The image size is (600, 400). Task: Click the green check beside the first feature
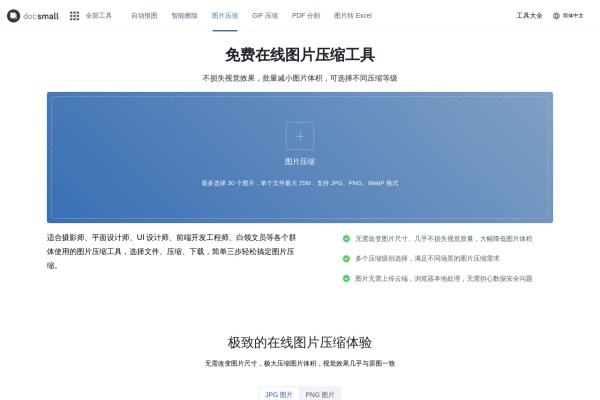point(346,239)
